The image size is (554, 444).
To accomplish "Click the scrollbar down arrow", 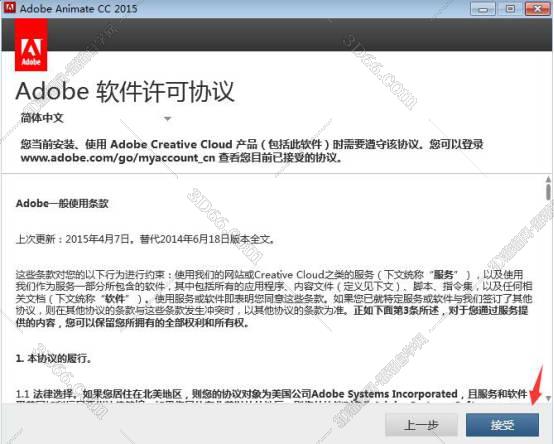I will (548, 398).
